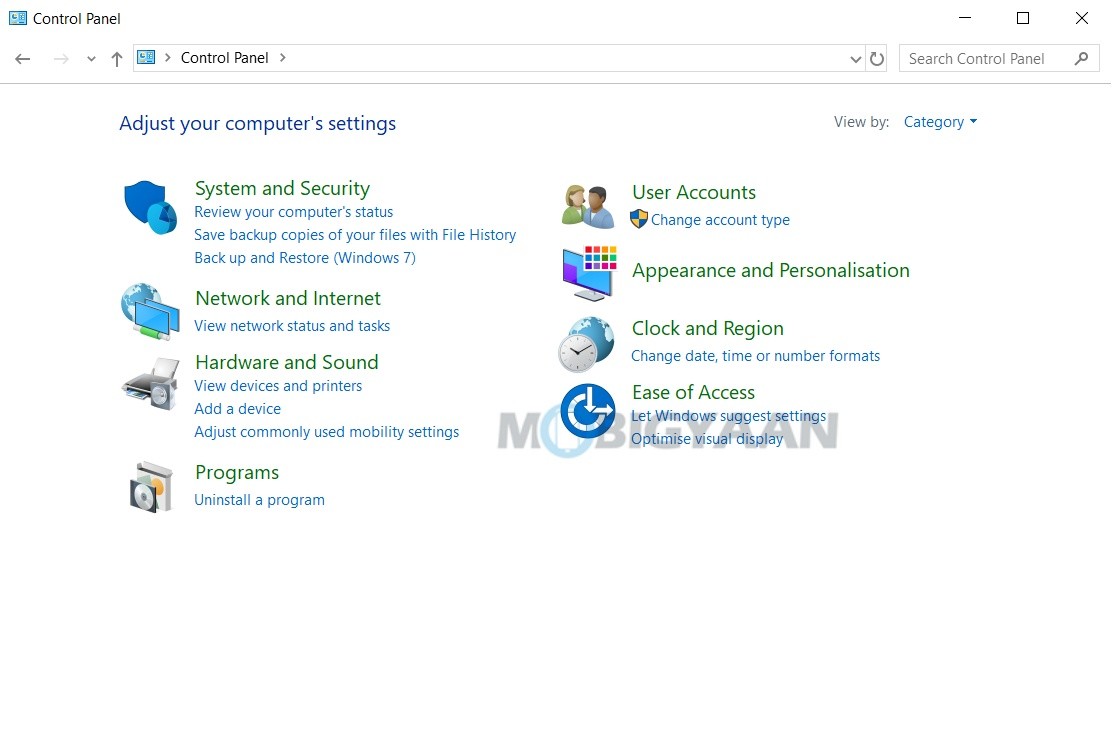The width and height of the screenshot is (1112, 740).
Task: Open Uninstall a program
Action: (x=259, y=499)
